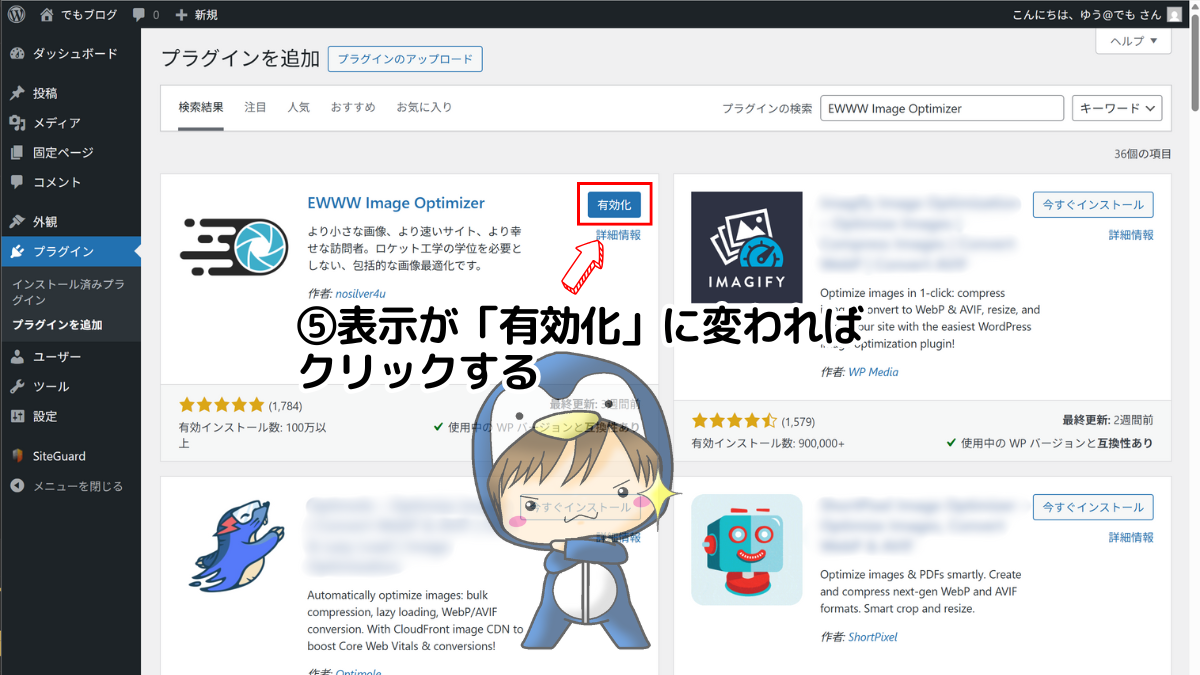This screenshot has width=1200, height=675.
Task: Activate EWWW Image Optimizer with 有効化
Action: point(614,204)
